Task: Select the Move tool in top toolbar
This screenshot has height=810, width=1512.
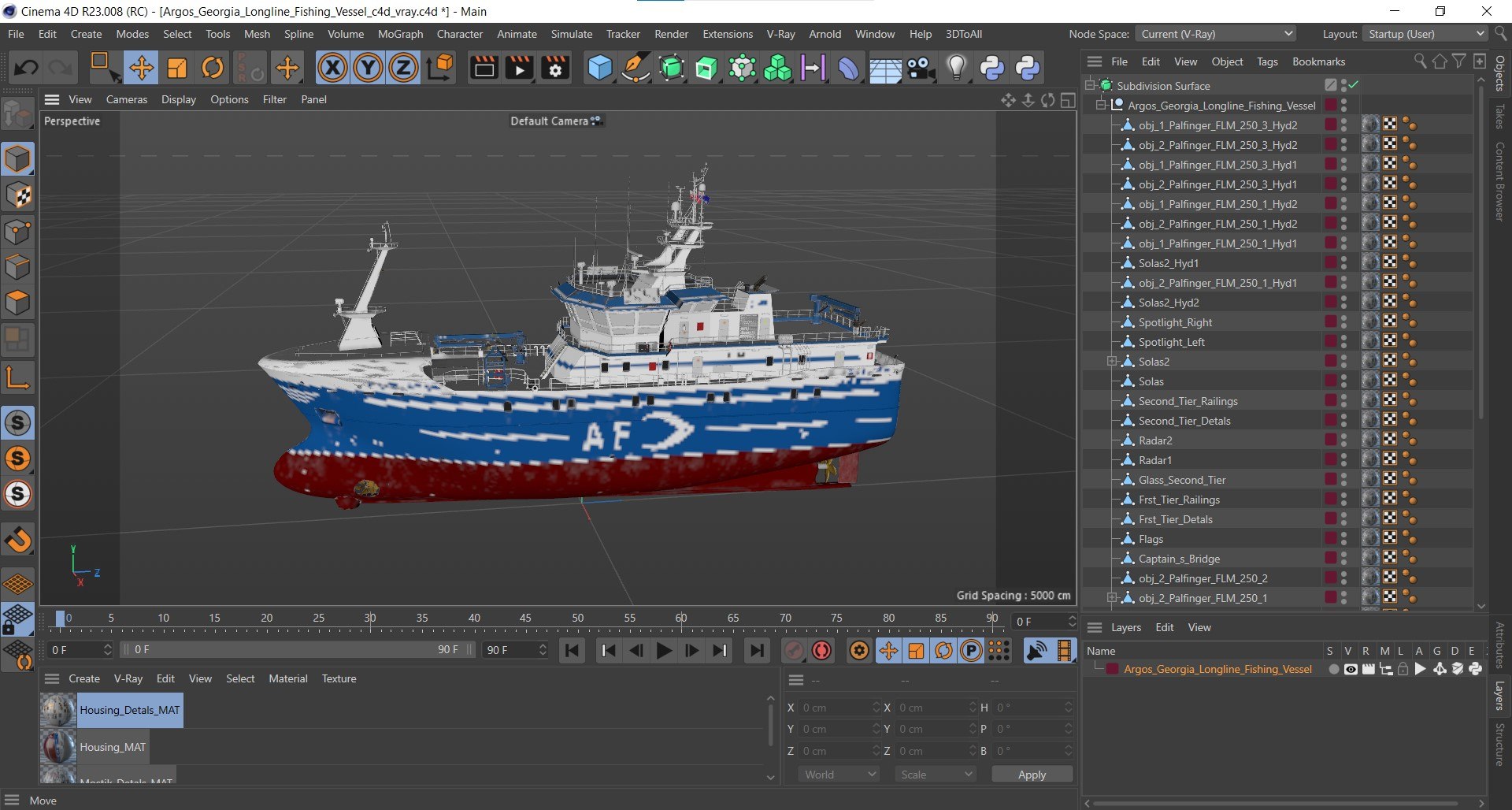Action: (142, 68)
